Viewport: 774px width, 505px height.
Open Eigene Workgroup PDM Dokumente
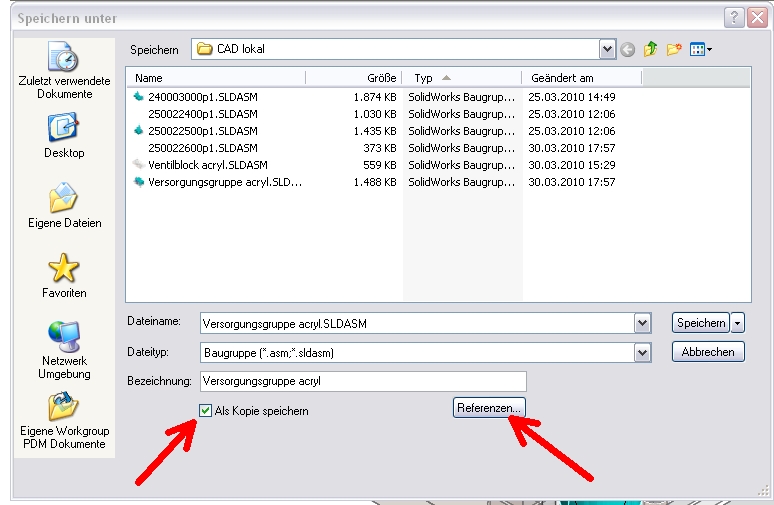[x=64, y=421]
